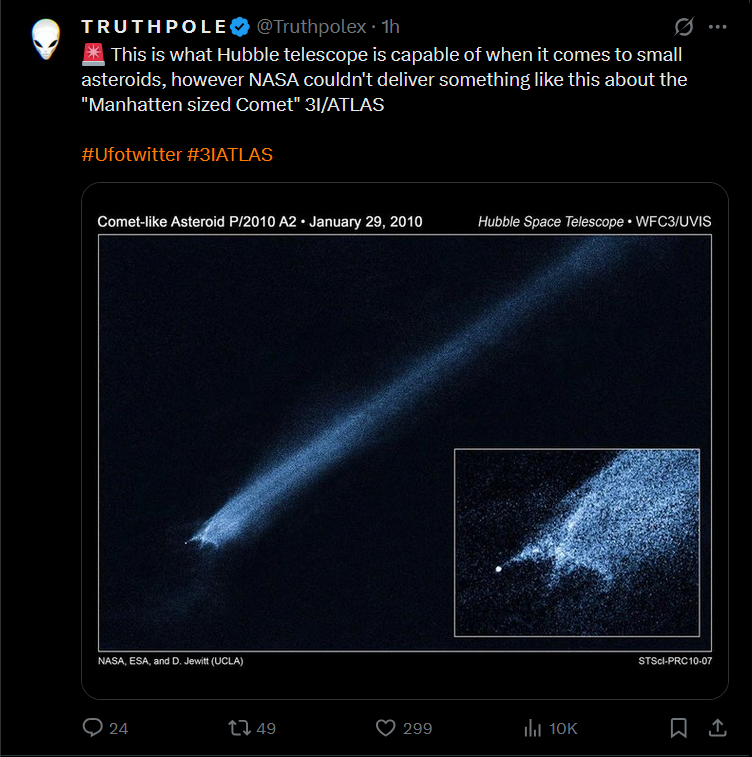Open the @Truthpolex handle link
This screenshot has height=757, width=752.
point(311,27)
